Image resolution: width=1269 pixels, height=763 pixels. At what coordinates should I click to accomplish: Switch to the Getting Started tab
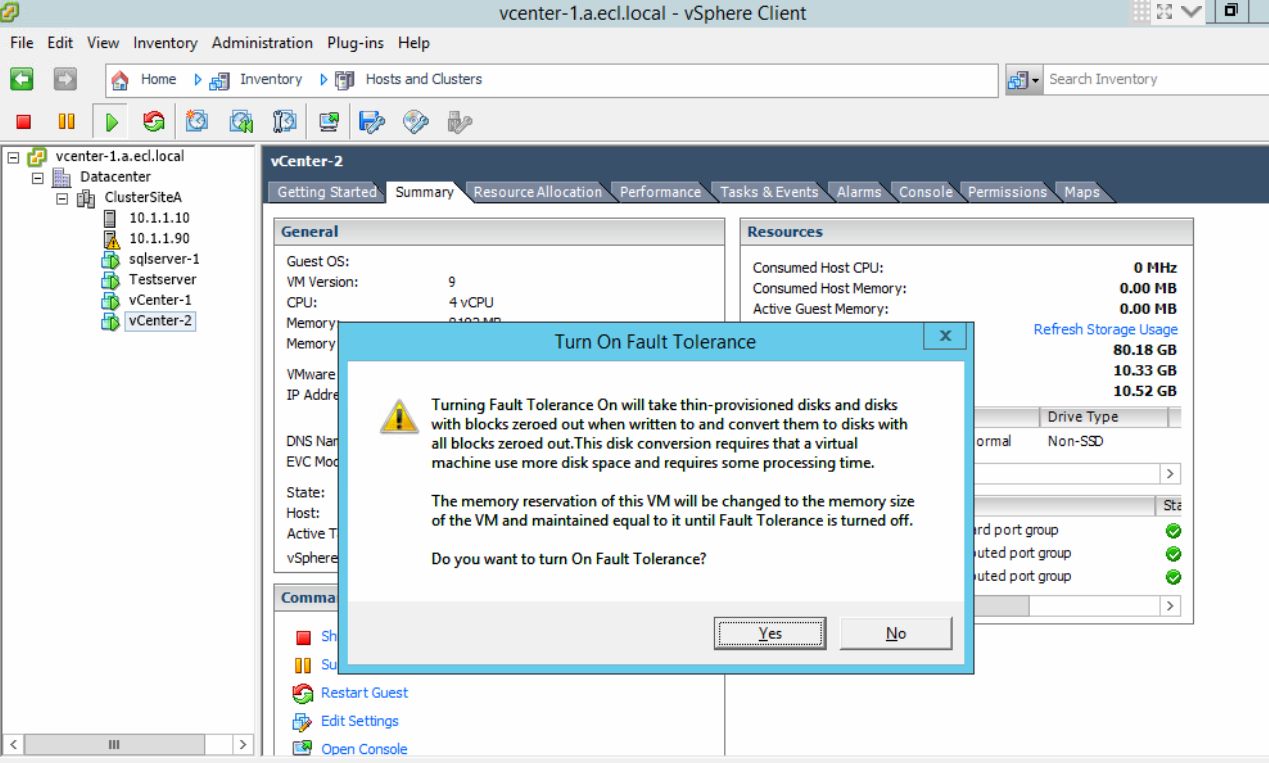(x=327, y=192)
